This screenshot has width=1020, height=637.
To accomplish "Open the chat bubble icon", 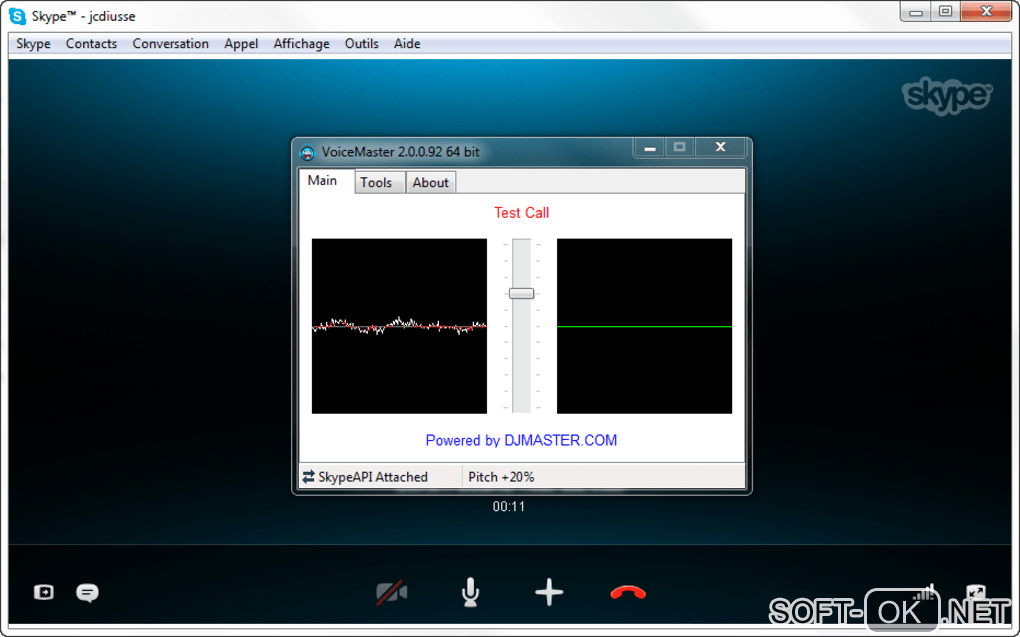I will point(88,593).
